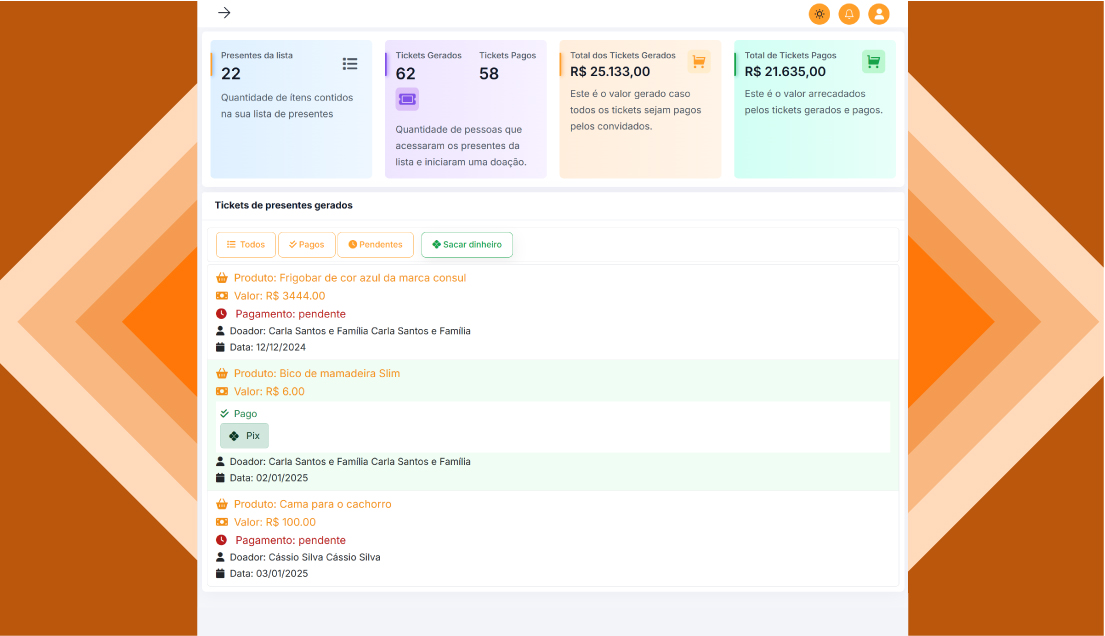1105x636 pixels.
Task: Click the list icon in Presentes da lista card
Action: coord(350,64)
